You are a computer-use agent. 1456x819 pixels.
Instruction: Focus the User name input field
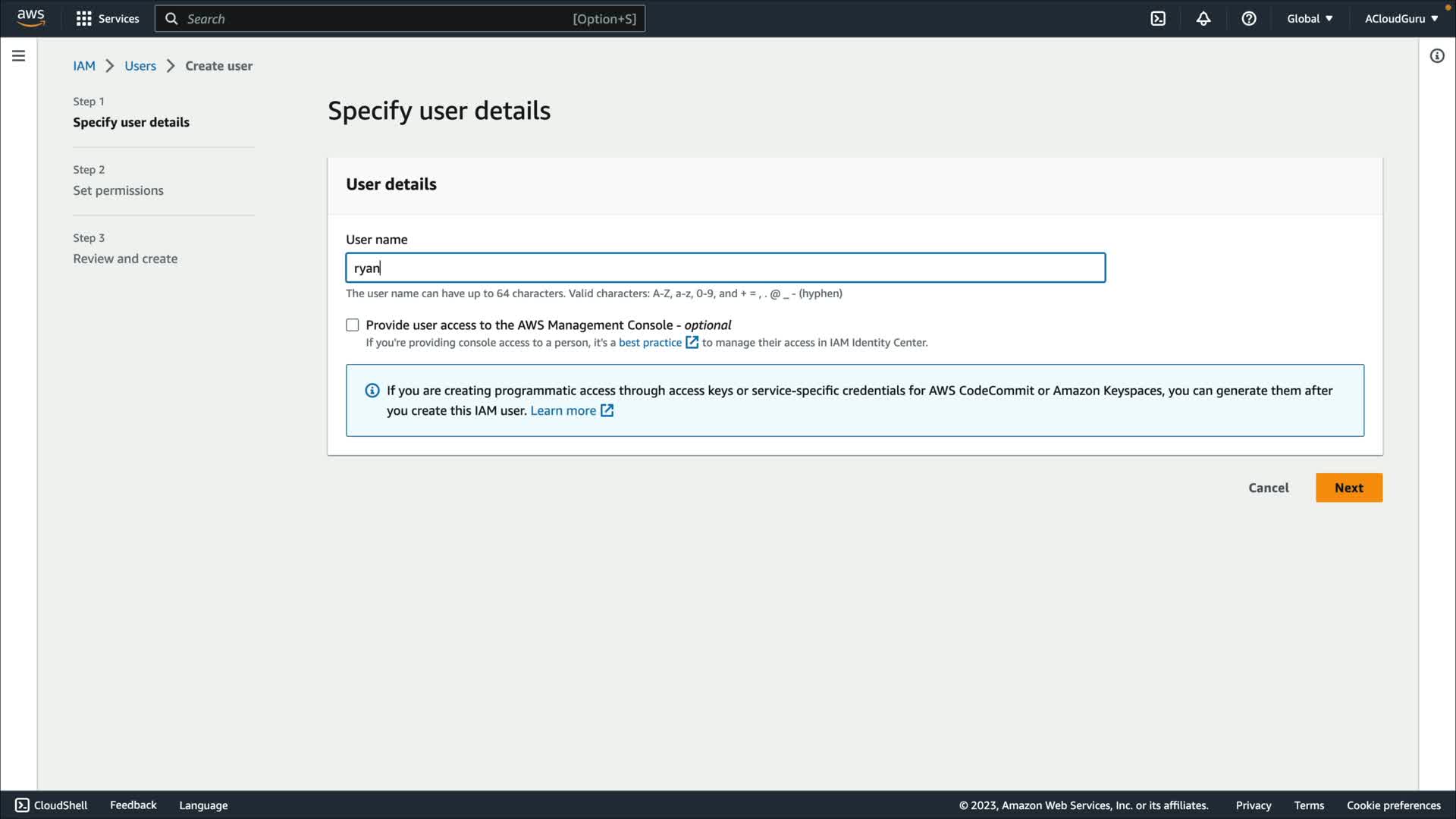point(725,268)
